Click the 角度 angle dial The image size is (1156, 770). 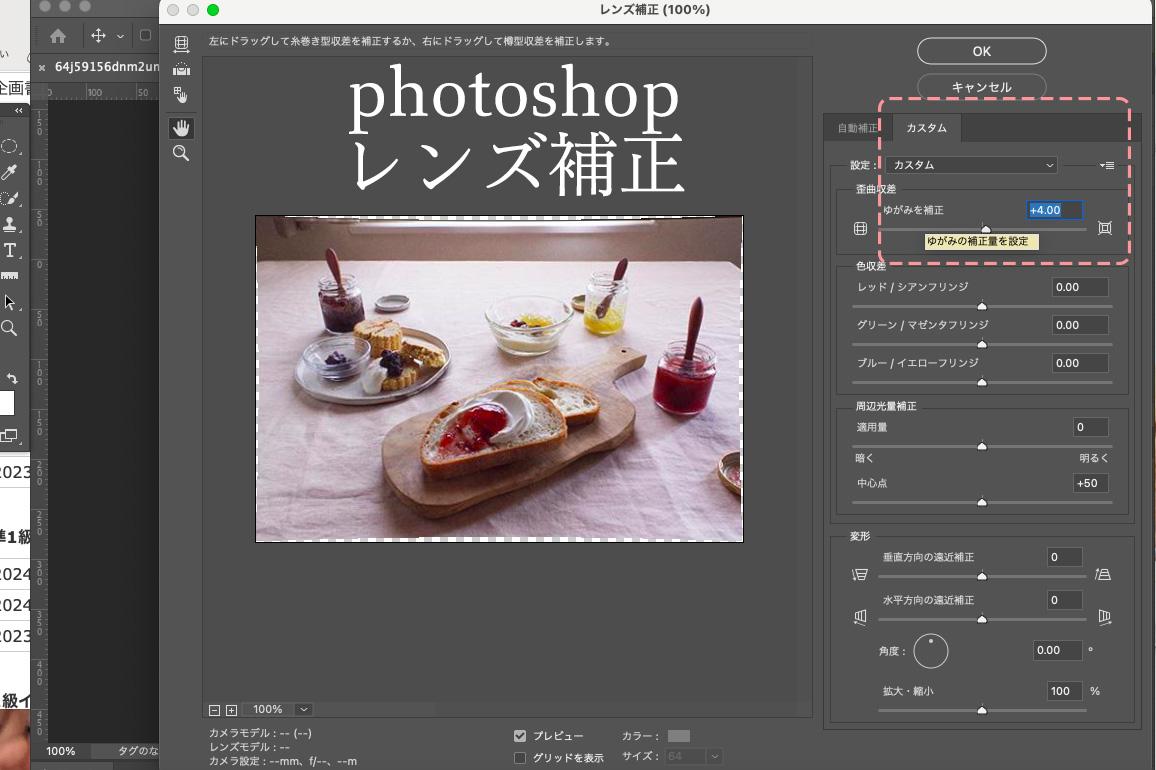tap(930, 651)
